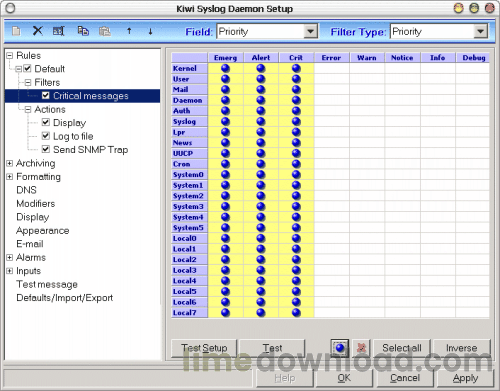Select DNS in the settings tree
Image resolution: width=500 pixels, height=391 pixels.
pos(26,190)
